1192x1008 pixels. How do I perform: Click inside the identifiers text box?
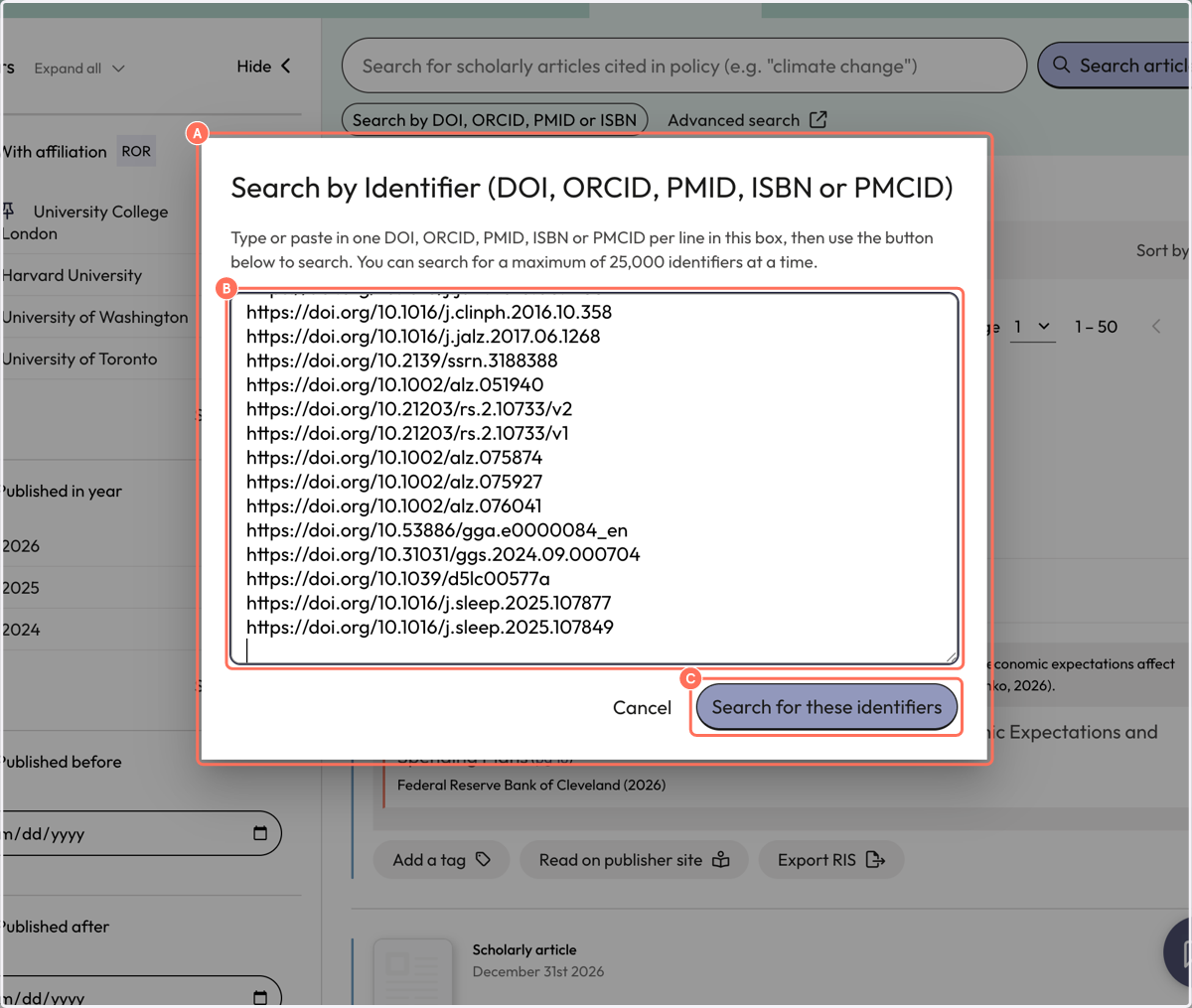[x=594, y=478]
